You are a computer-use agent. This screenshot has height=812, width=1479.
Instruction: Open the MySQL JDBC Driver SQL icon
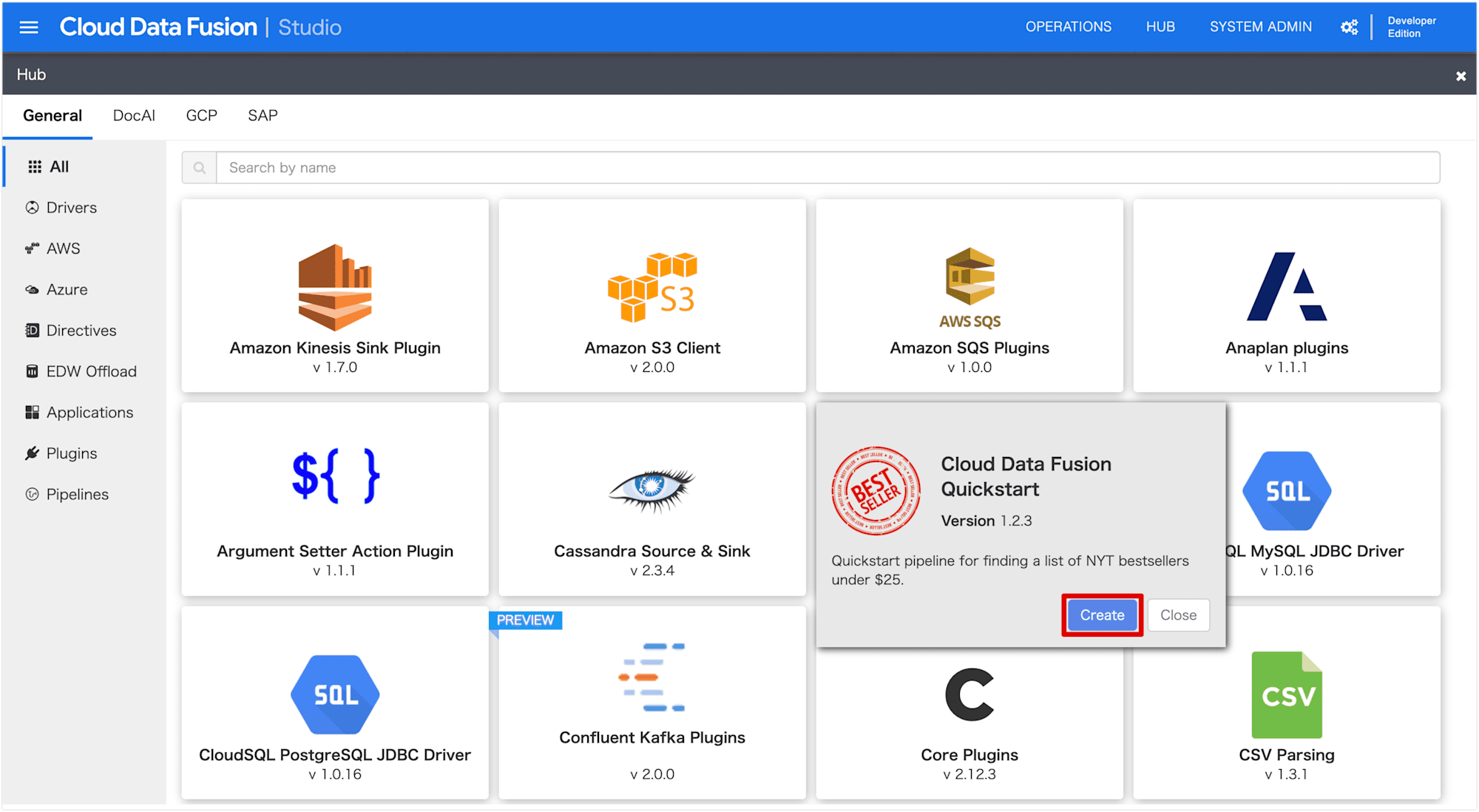coord(1287,491)
